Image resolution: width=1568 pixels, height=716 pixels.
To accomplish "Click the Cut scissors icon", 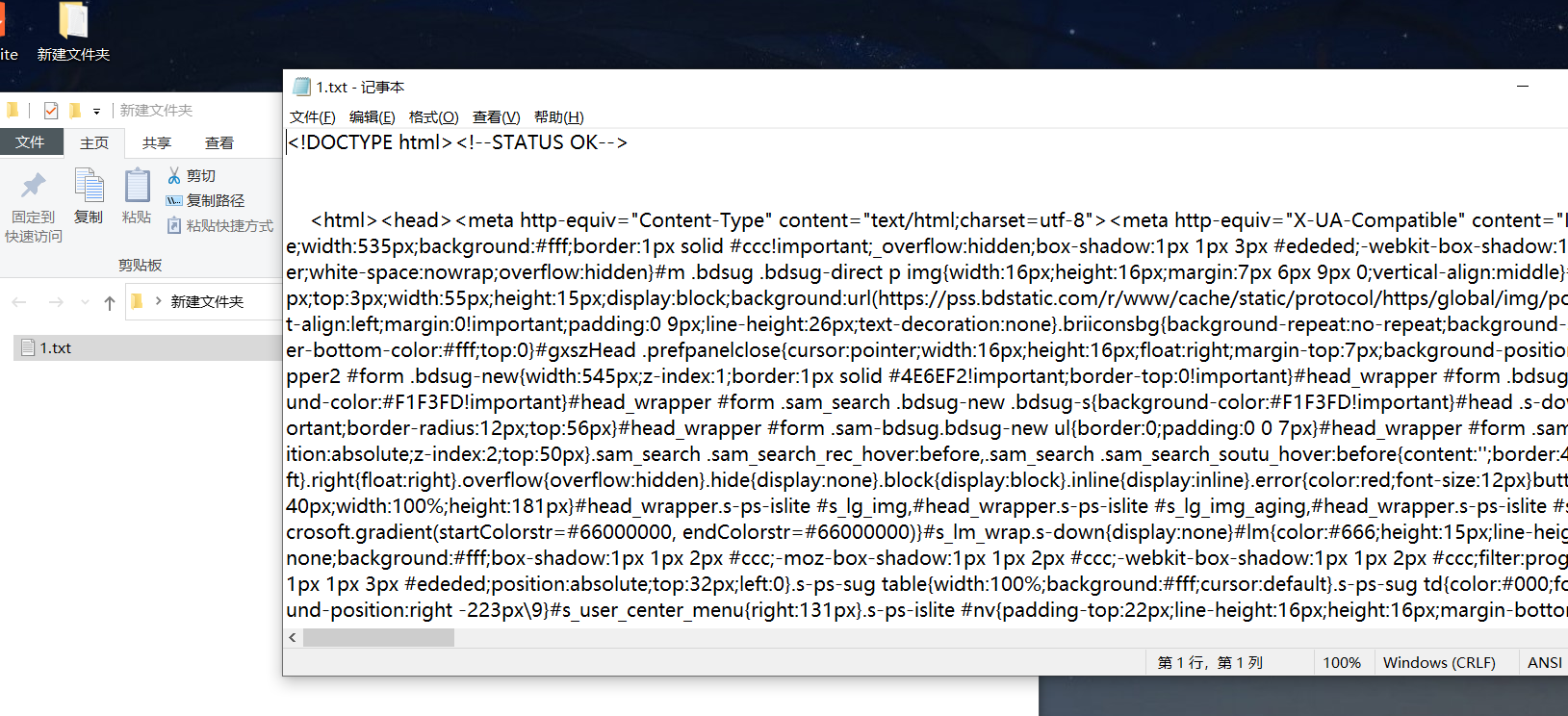I will 174,175.
